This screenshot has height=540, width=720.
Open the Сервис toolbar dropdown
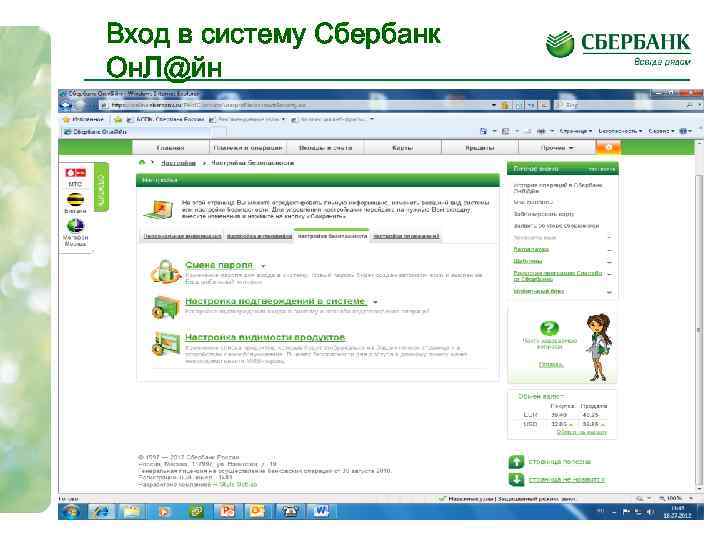pyautogui.click(x=662, y=131)
